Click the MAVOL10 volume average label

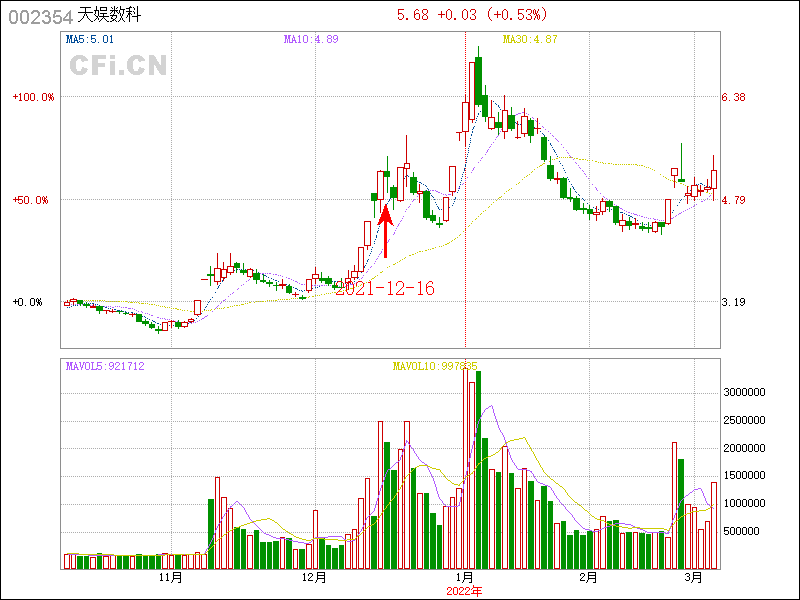pyautogui.click(x=435, y=367)
